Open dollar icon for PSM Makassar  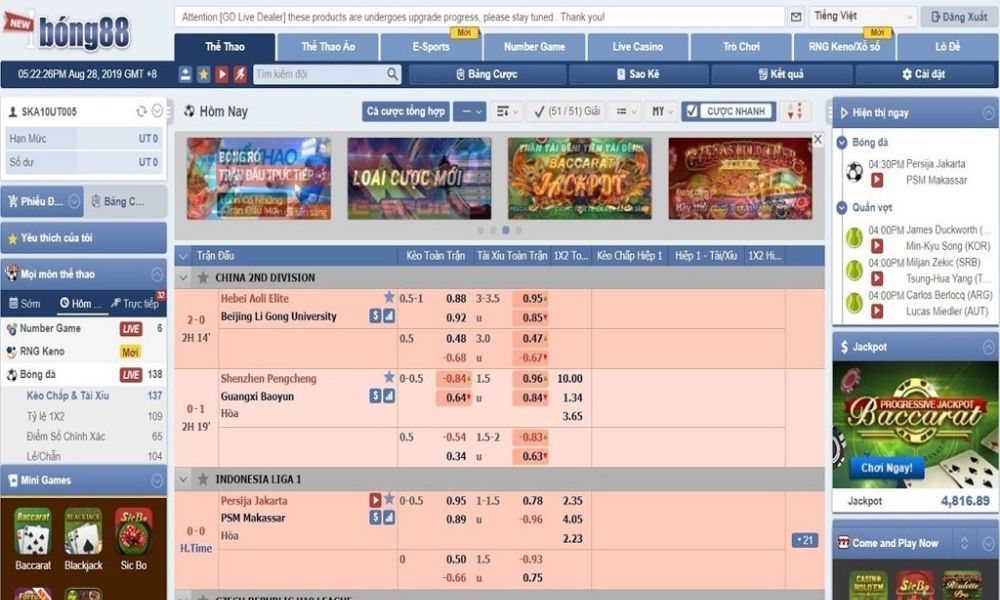375,518
